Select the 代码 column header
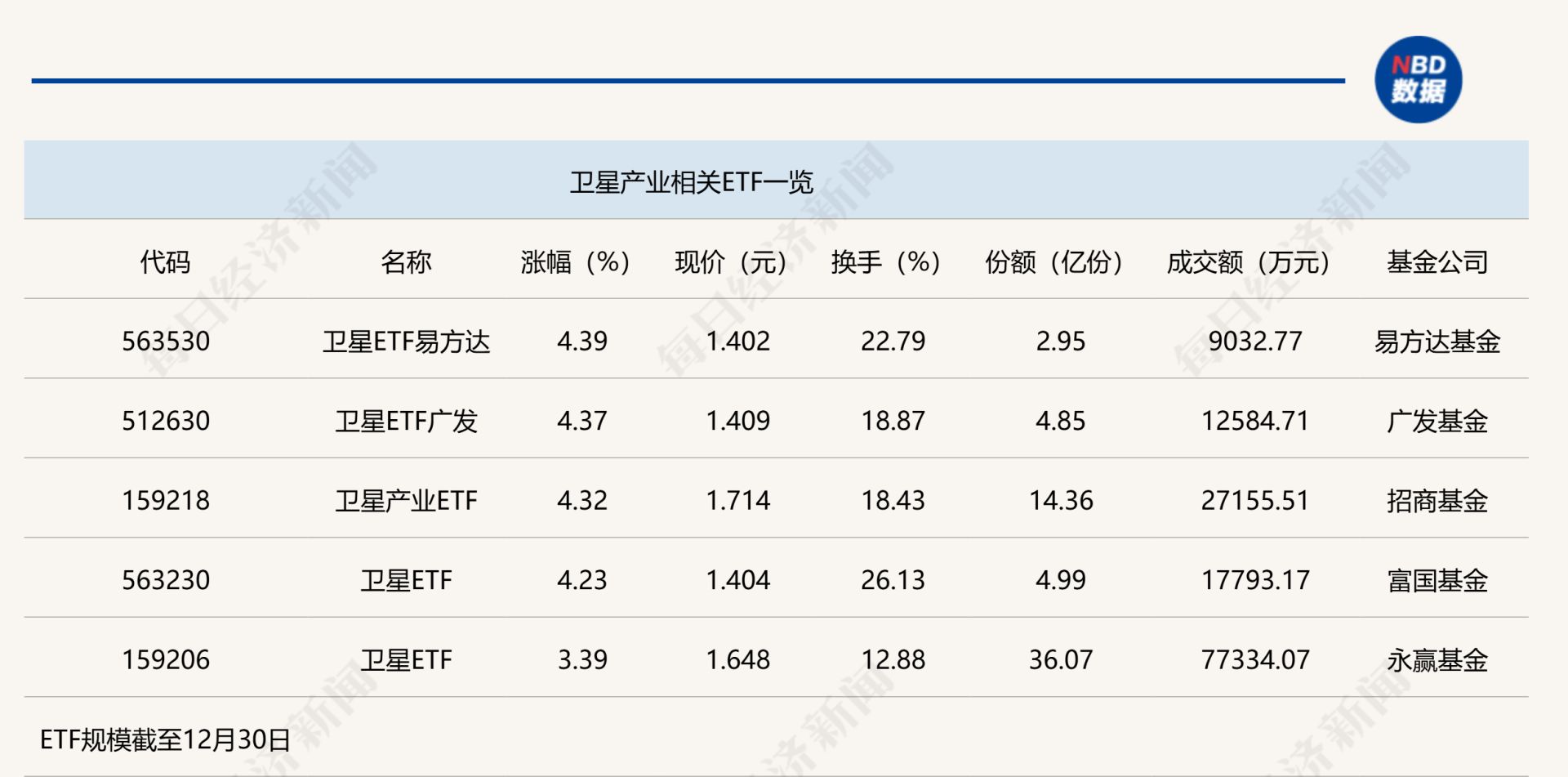Image resolution: width=1568 pixels, height=777 pixels. [x=165, y=262]
